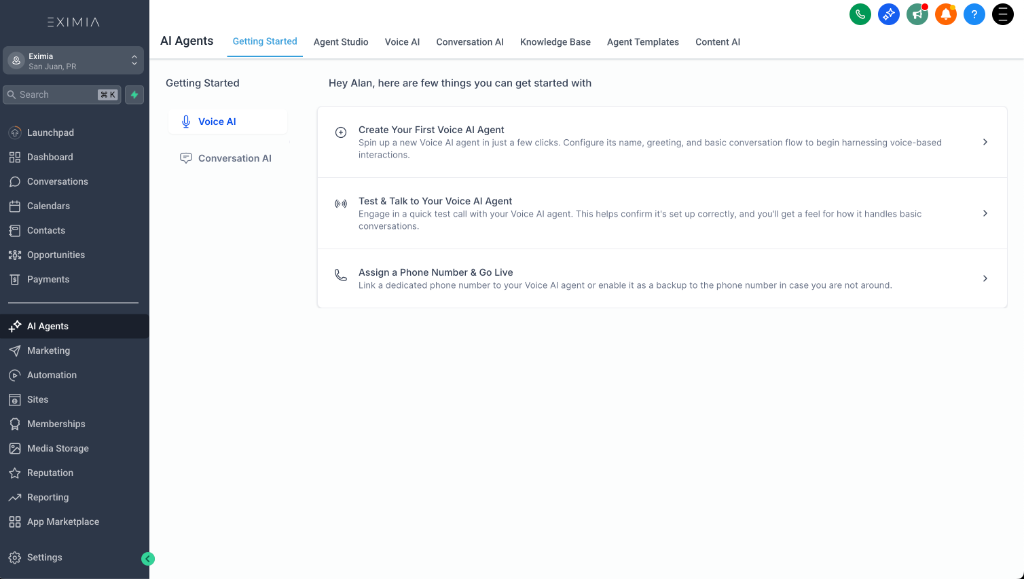This screenshot has height=579, width=1024.
Task: Expand the Assign a Phone Number card
Action: [x=985, y=278]
